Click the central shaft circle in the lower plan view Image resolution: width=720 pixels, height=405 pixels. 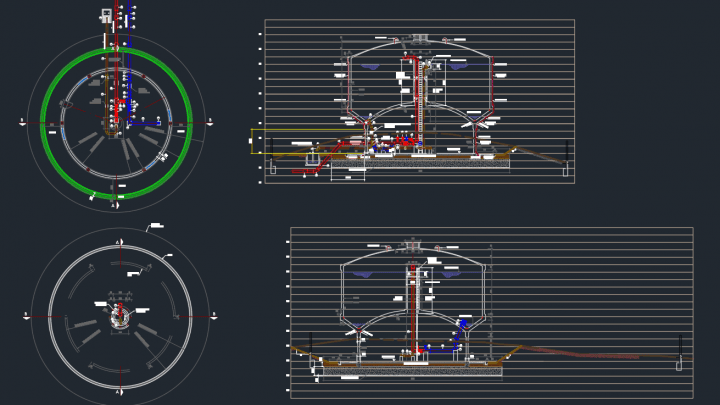click(119, 317)
